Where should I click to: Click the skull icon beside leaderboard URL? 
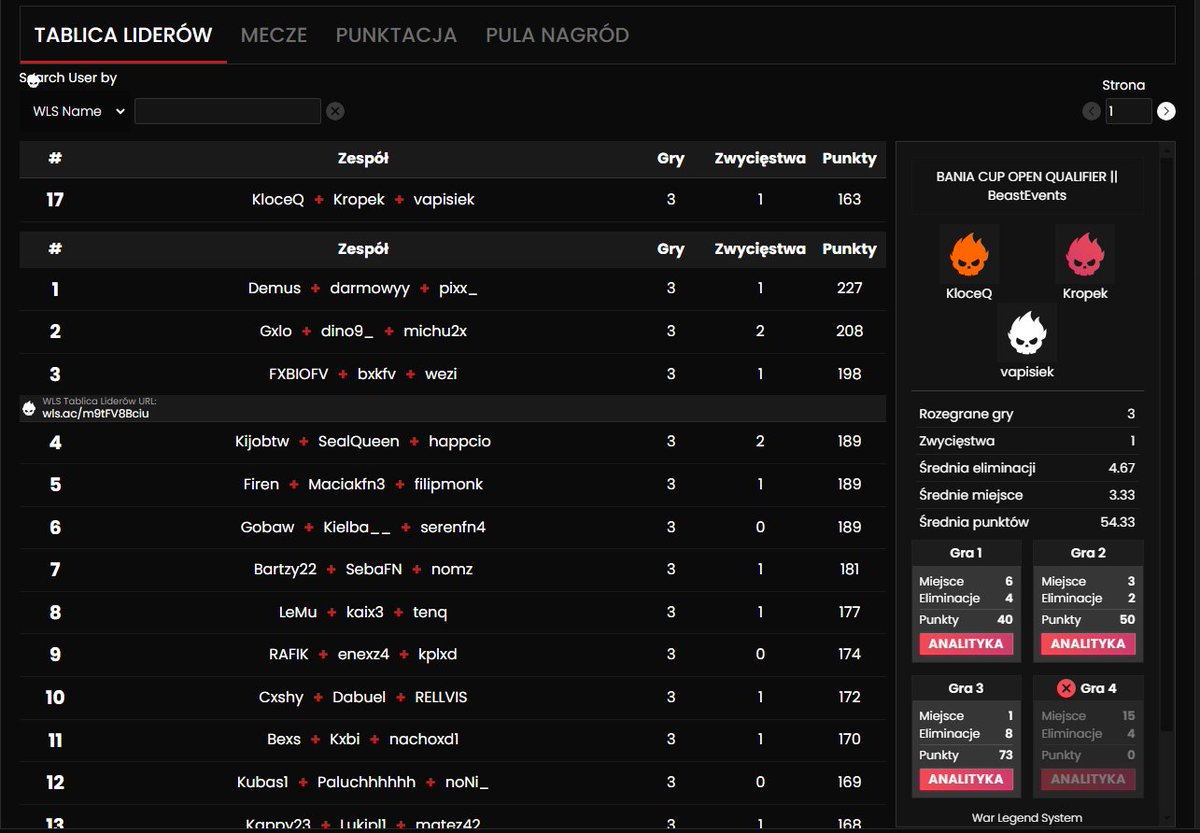29,408
